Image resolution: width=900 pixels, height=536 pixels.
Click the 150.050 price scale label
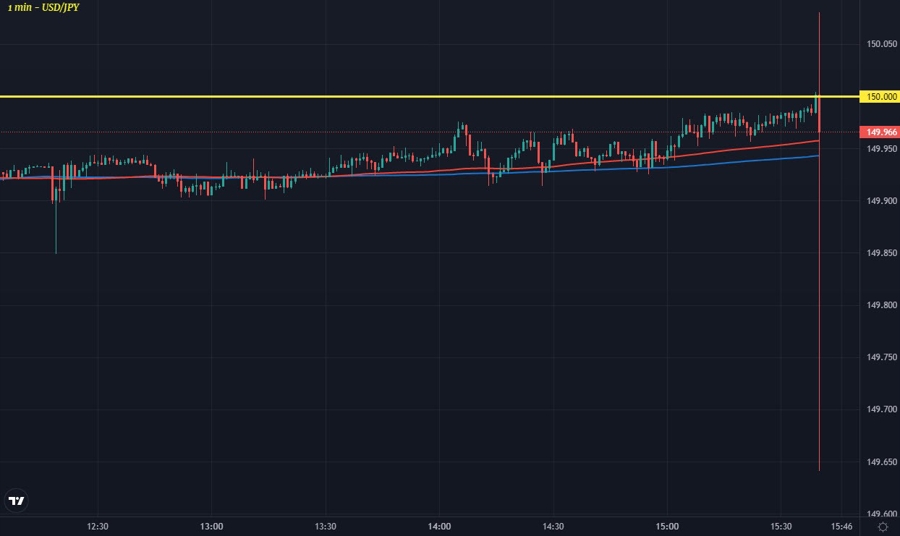(881, 45)
